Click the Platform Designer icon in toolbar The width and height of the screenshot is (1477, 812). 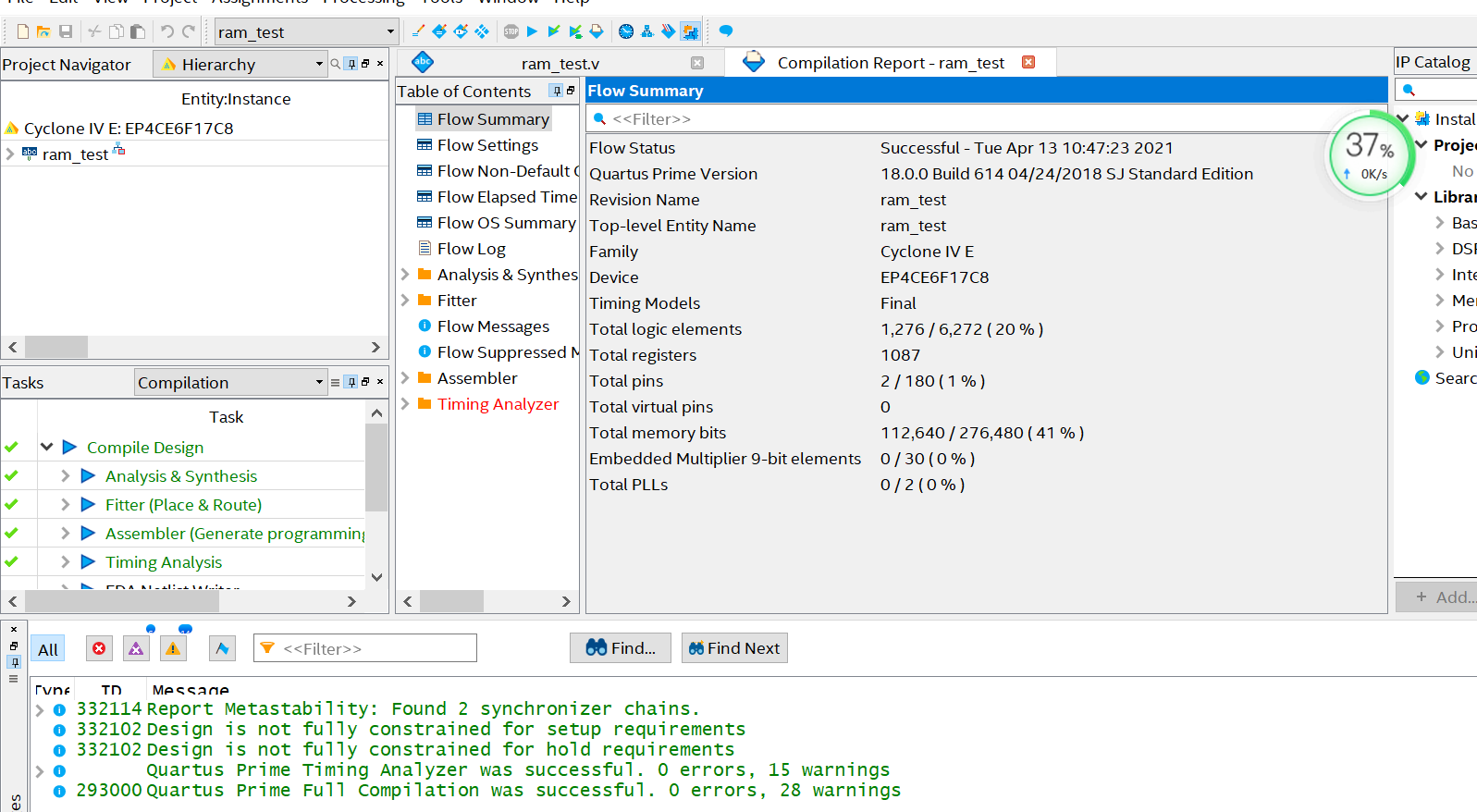tap(690, 31)
